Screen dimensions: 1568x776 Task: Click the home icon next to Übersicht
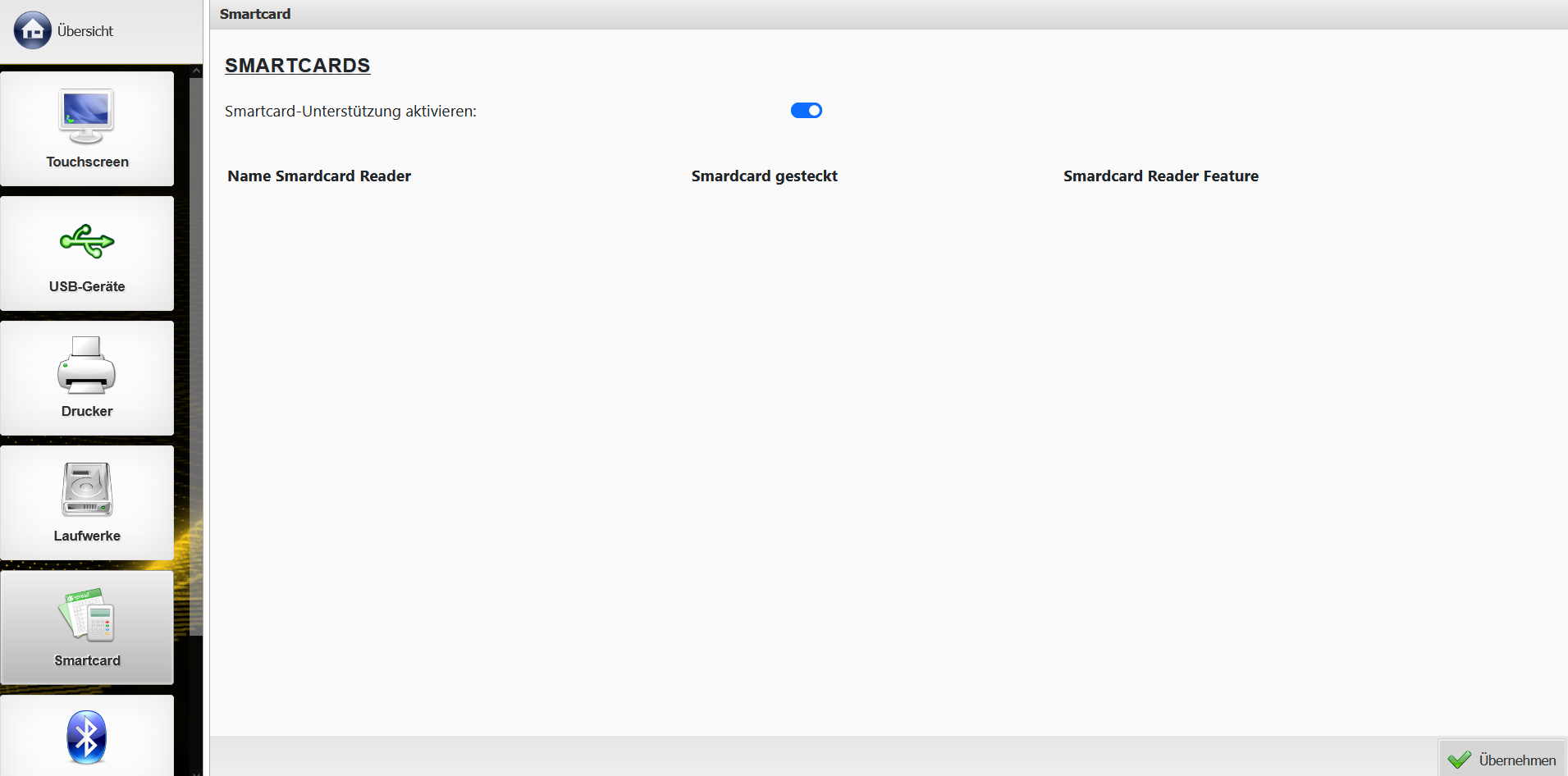[x=33, y=30]
